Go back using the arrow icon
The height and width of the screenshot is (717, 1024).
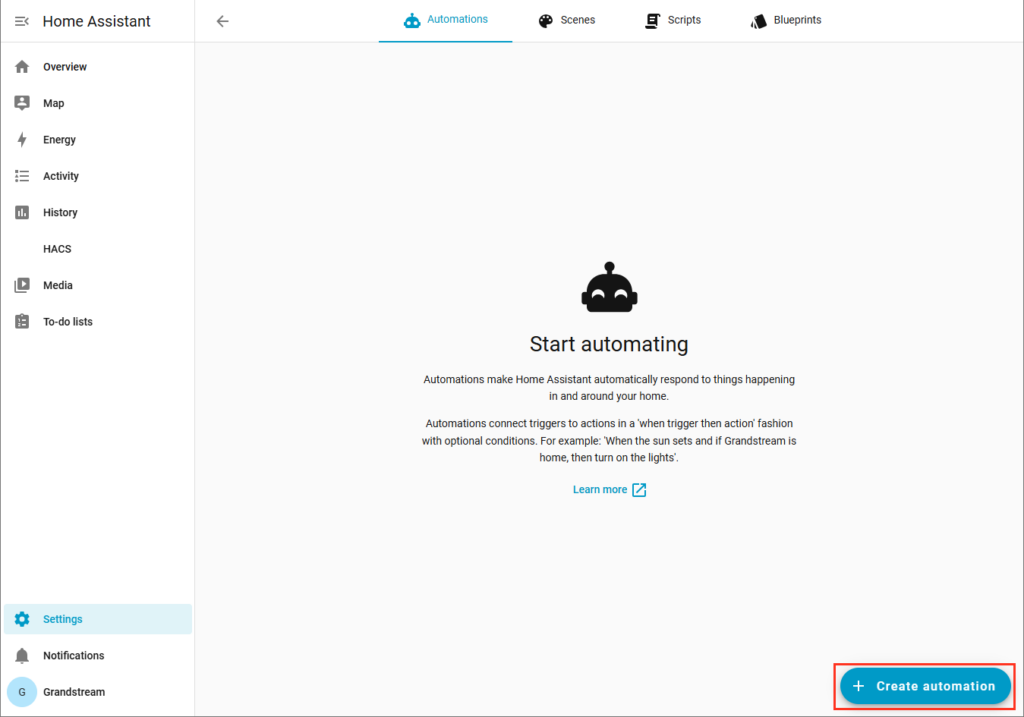[x=223, y=22]
